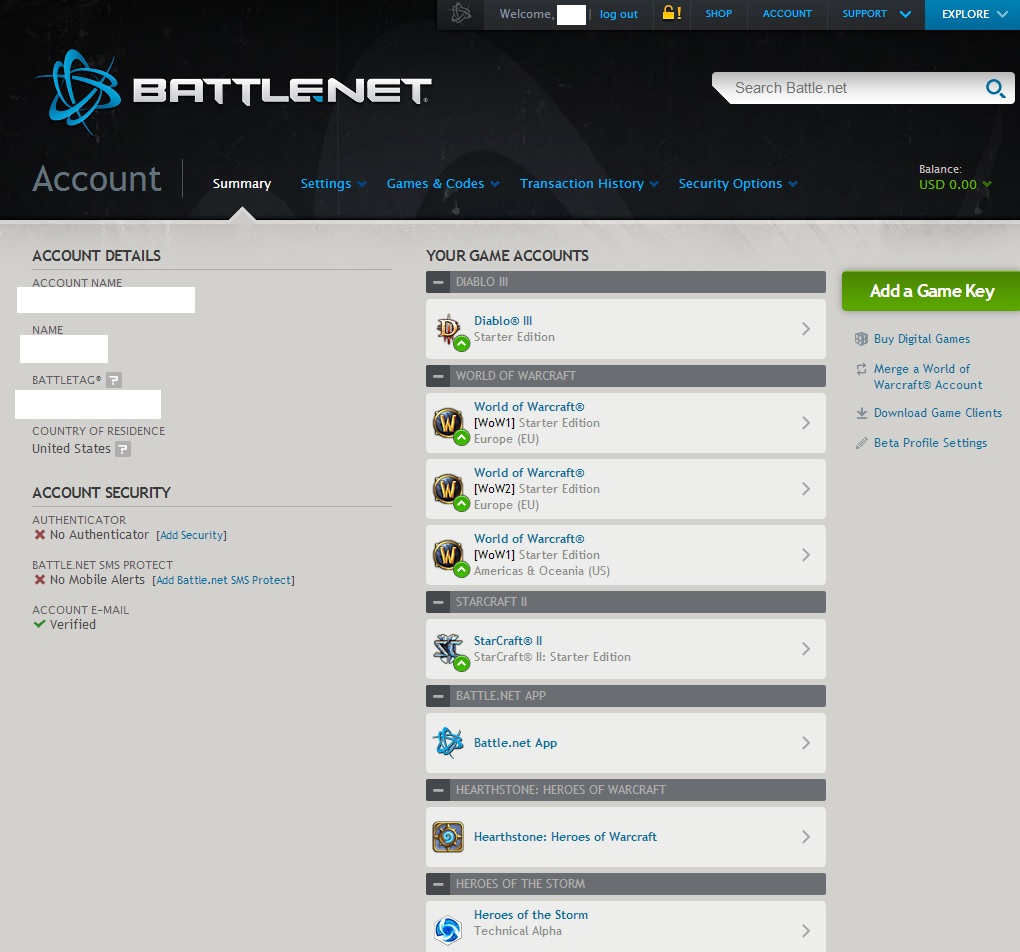Open WoW2 Starter Edition Europe row arrow

[806, 489]
